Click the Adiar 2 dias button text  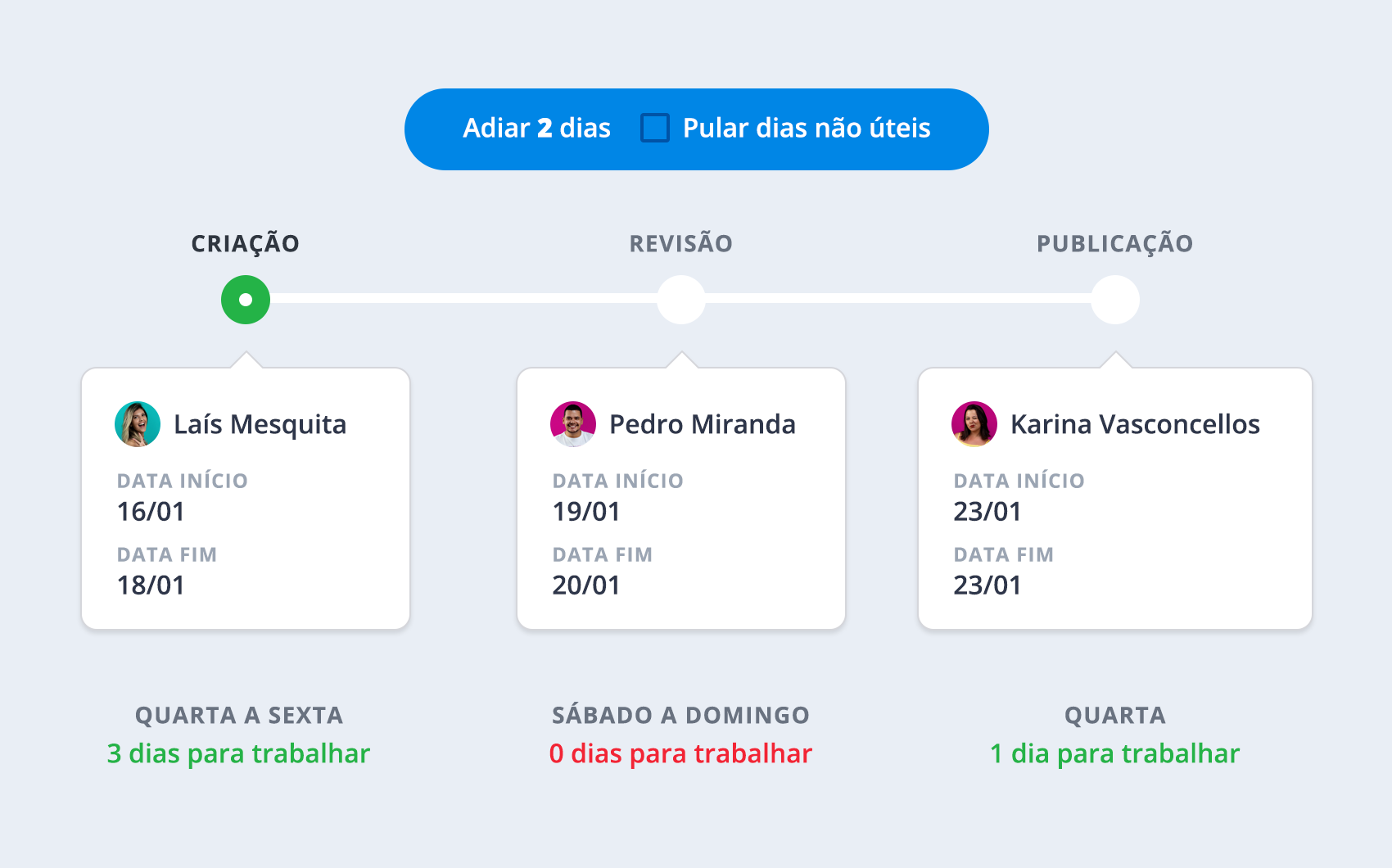[537, 128]
